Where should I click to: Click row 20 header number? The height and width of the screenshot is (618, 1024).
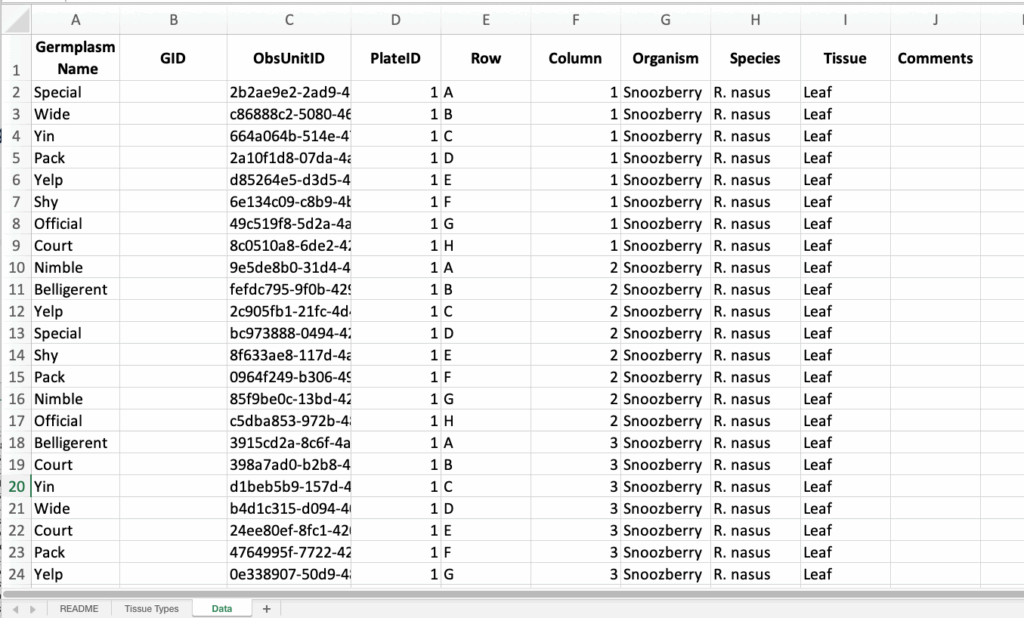point(15,487)
